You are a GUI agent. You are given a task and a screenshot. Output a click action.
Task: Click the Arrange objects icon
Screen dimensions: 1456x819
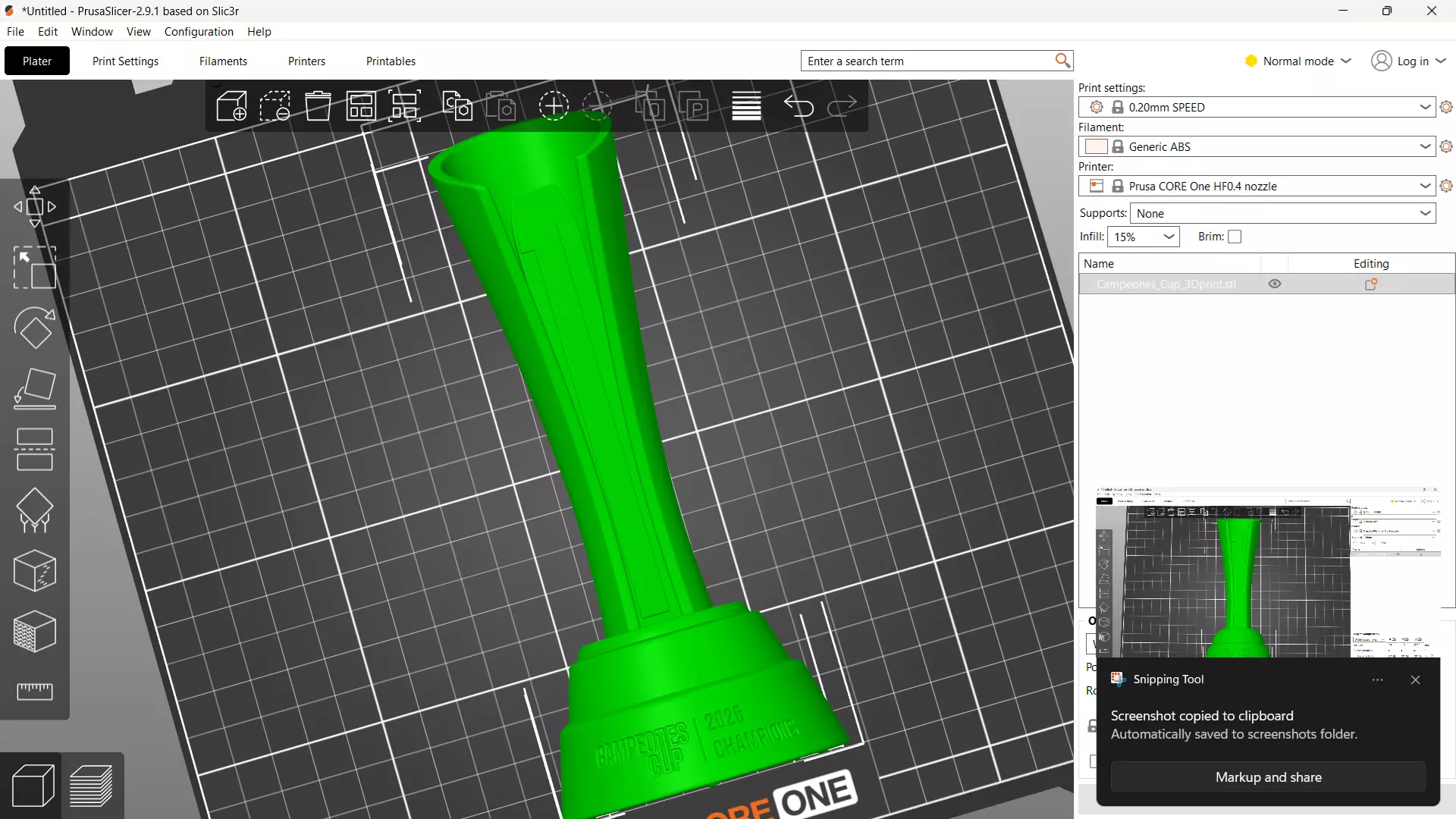pos(362,106)
